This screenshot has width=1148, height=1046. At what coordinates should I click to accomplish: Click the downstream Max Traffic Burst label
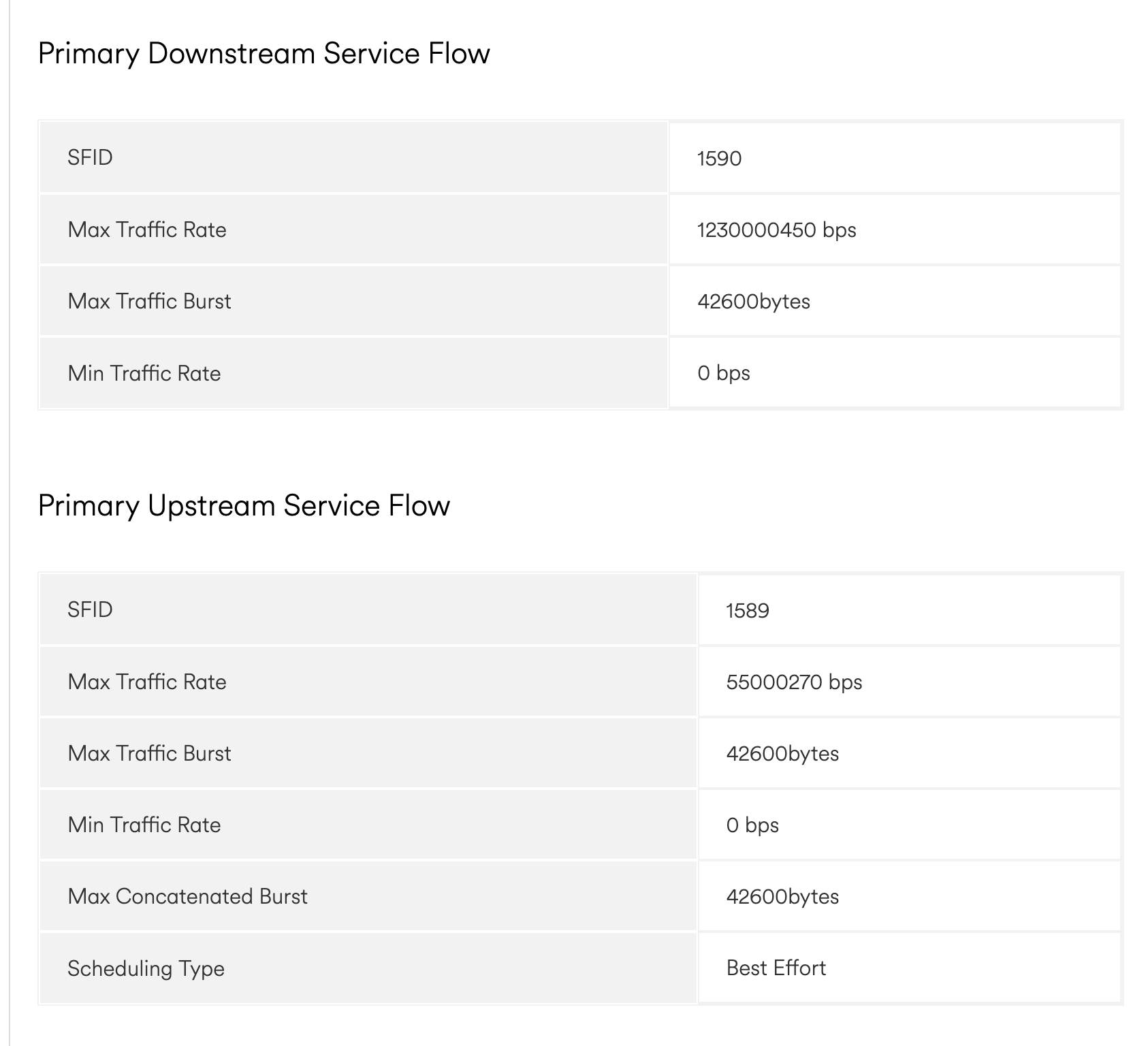pyautogui.click(x=149, y=302)
